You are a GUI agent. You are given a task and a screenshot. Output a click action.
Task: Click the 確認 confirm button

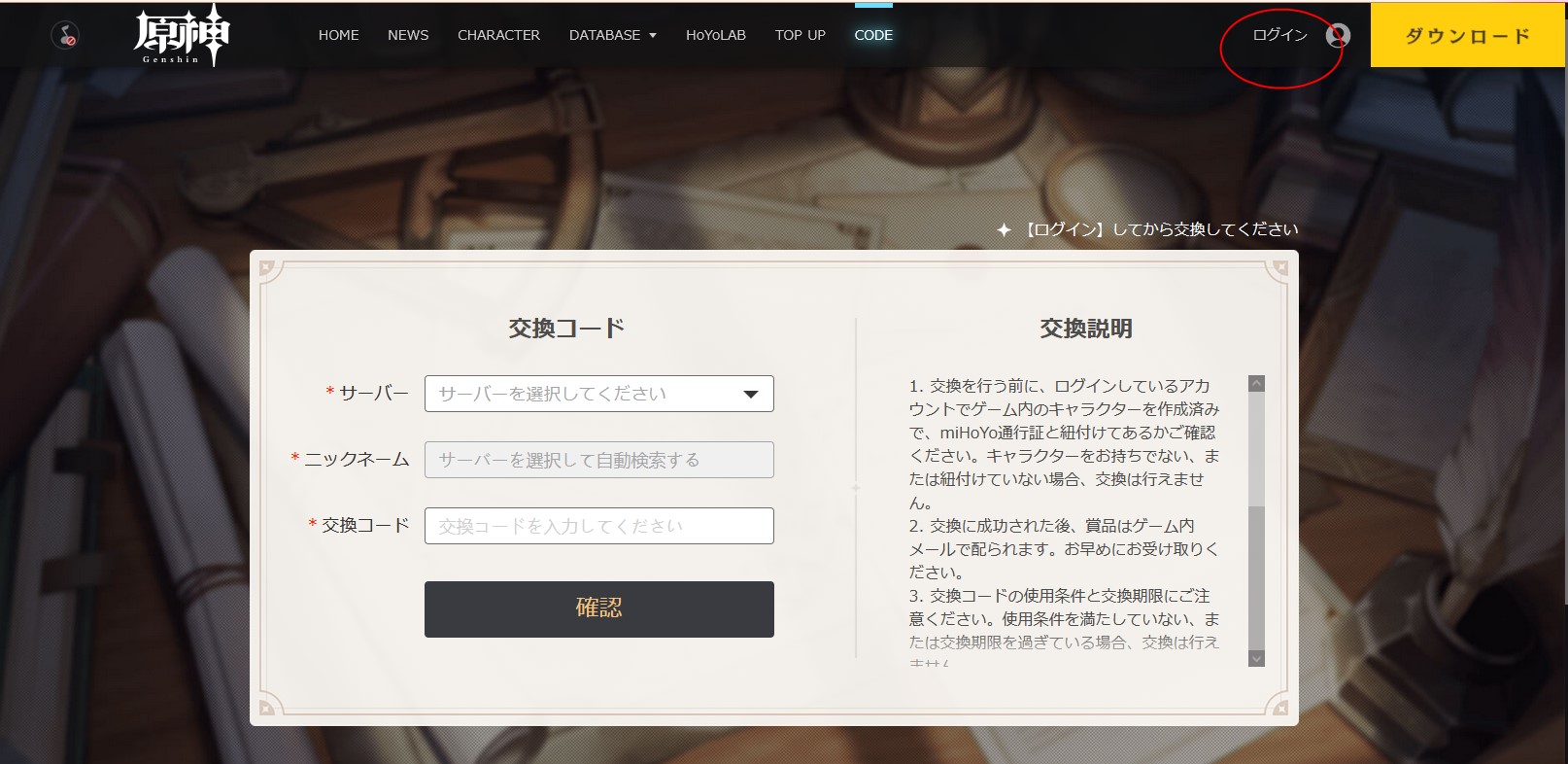click(599, 609)
